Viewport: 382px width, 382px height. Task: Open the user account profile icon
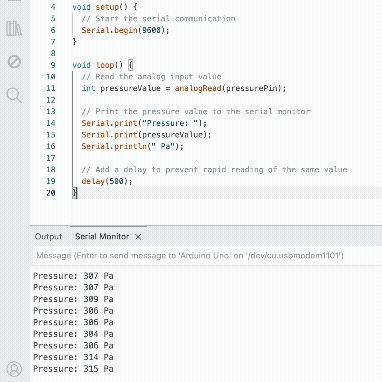(14, 369)
